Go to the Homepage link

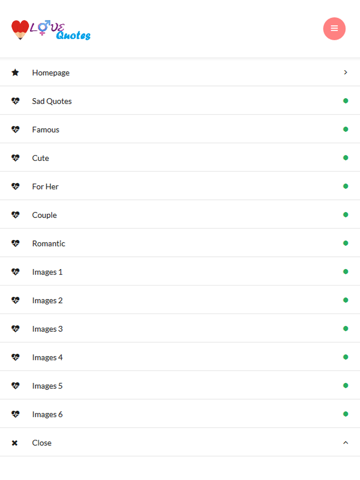(180, 72)
